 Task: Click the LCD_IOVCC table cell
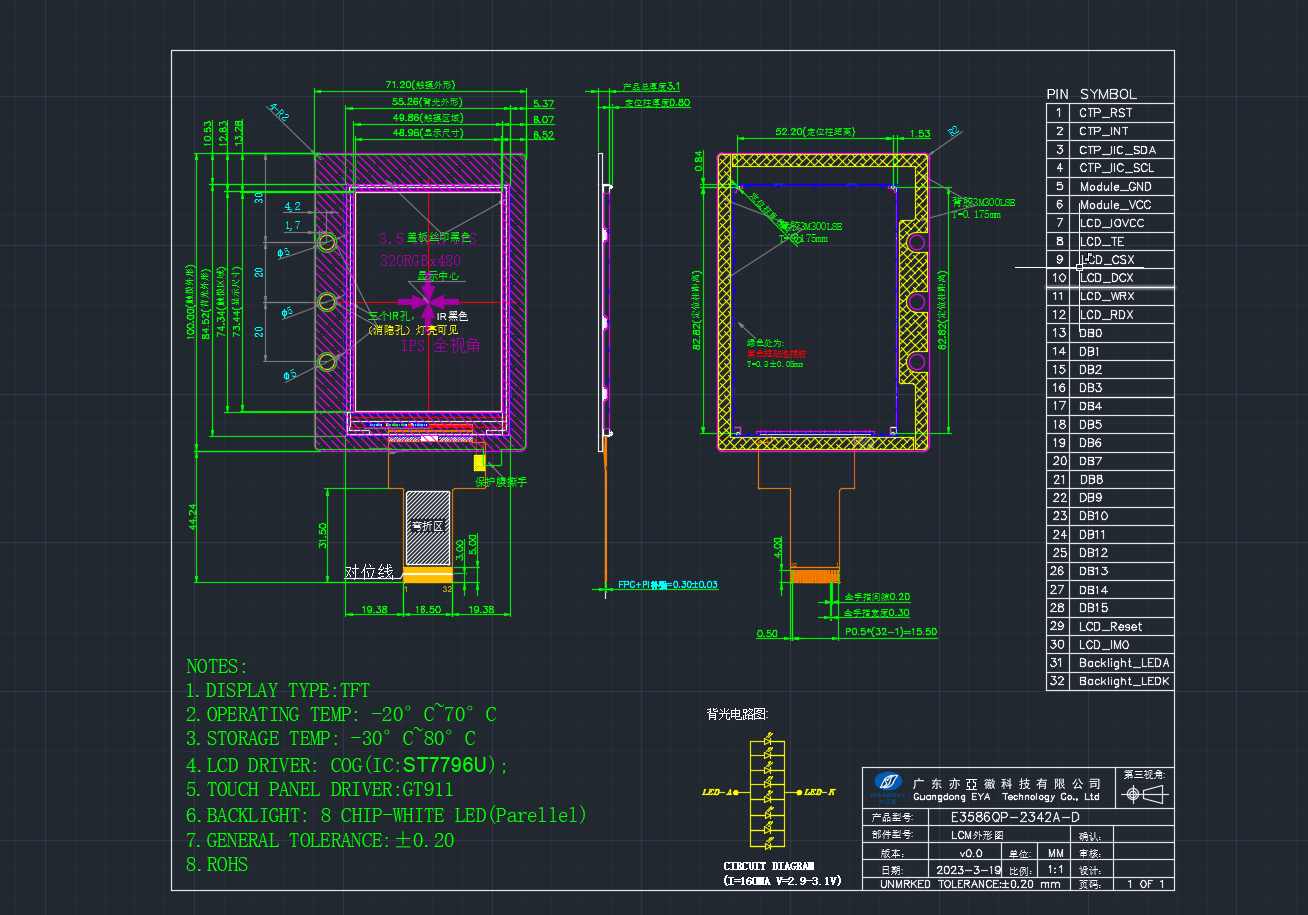click(x=1122, y=223)
